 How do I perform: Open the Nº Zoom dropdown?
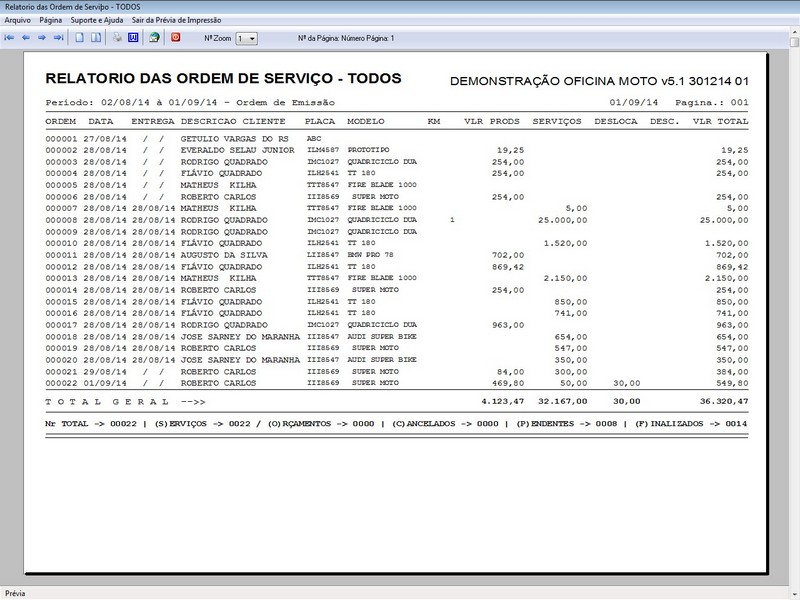coord(246,39)
